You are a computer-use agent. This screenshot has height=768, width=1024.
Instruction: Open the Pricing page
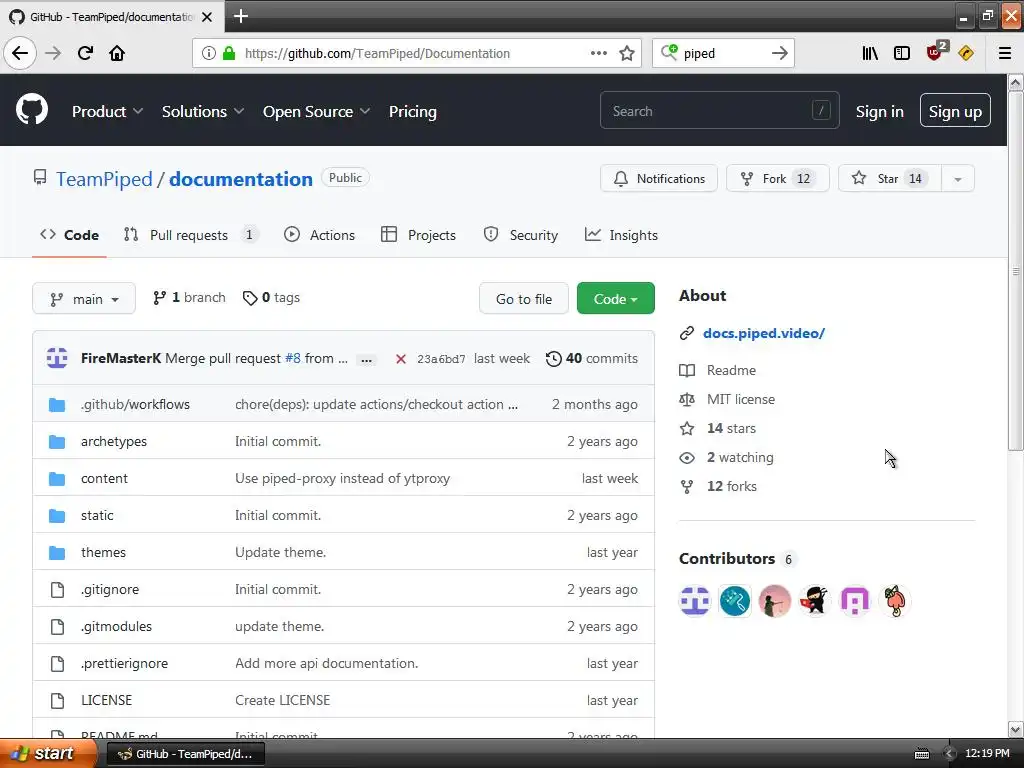point(413,112)
